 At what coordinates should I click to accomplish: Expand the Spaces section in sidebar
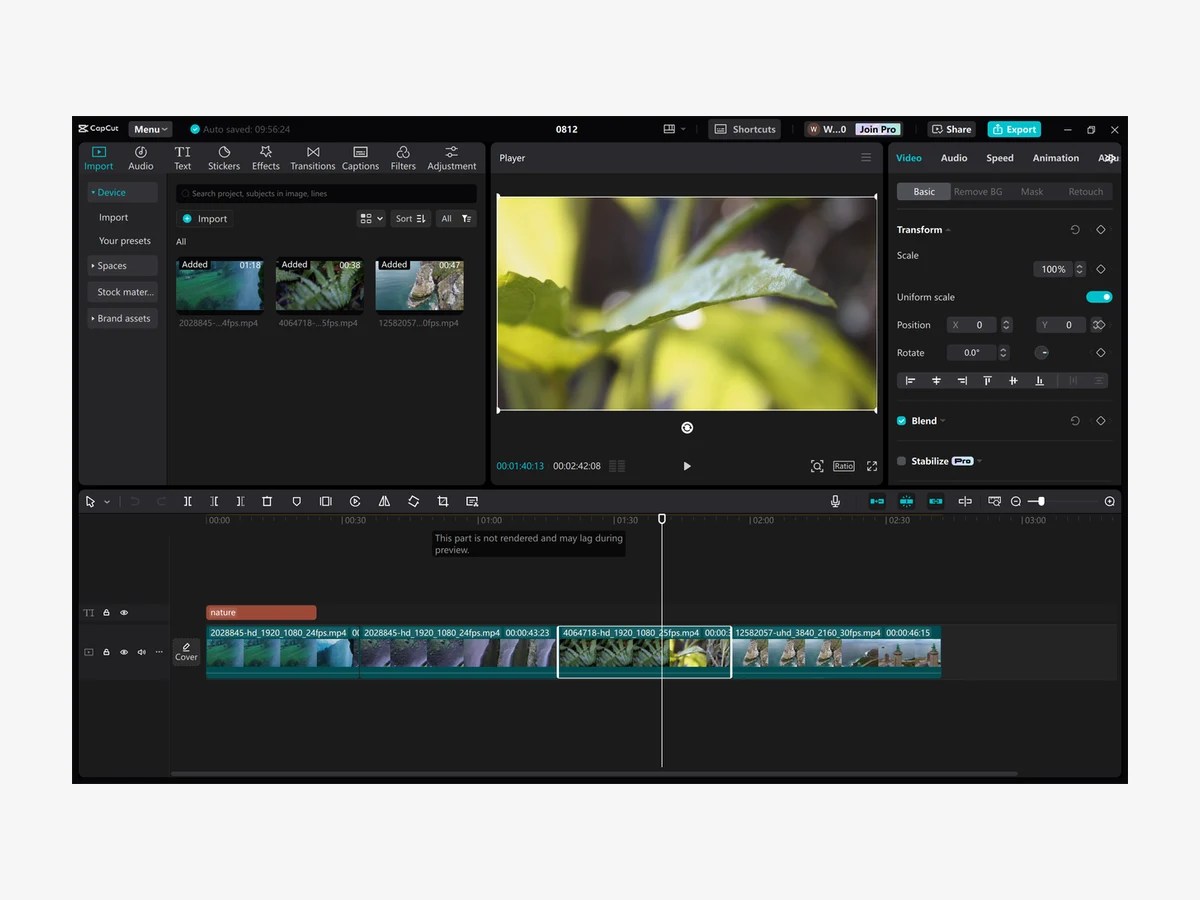(x=122, y=266)
